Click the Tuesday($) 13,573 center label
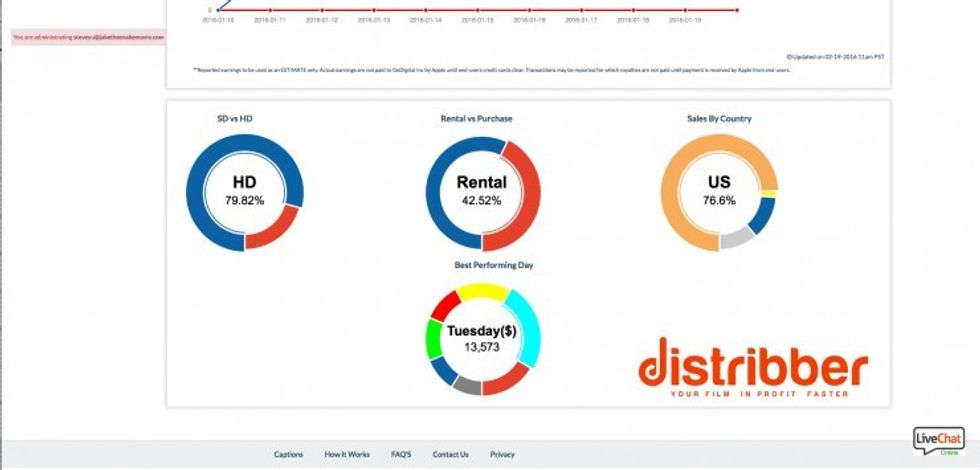The width and height of the screenshot is (980, 470). [482, 338]
